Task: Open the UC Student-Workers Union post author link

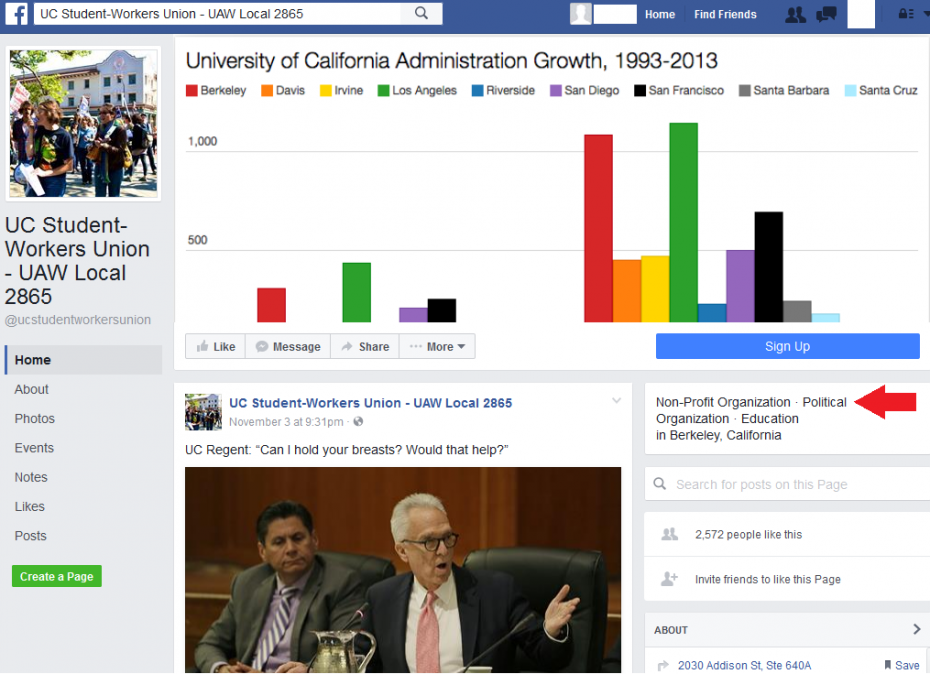Action: tap(371, 403)
